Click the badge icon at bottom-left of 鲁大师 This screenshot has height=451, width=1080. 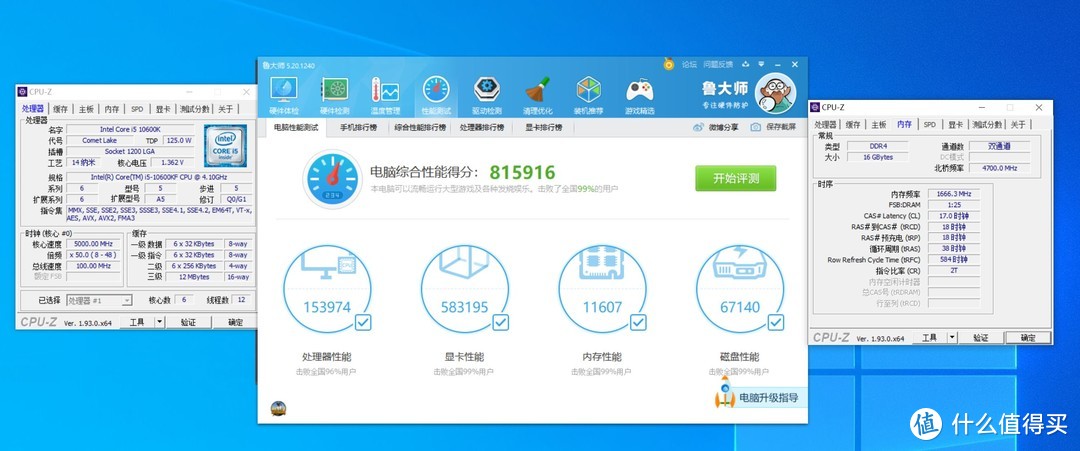click(278, 408)
